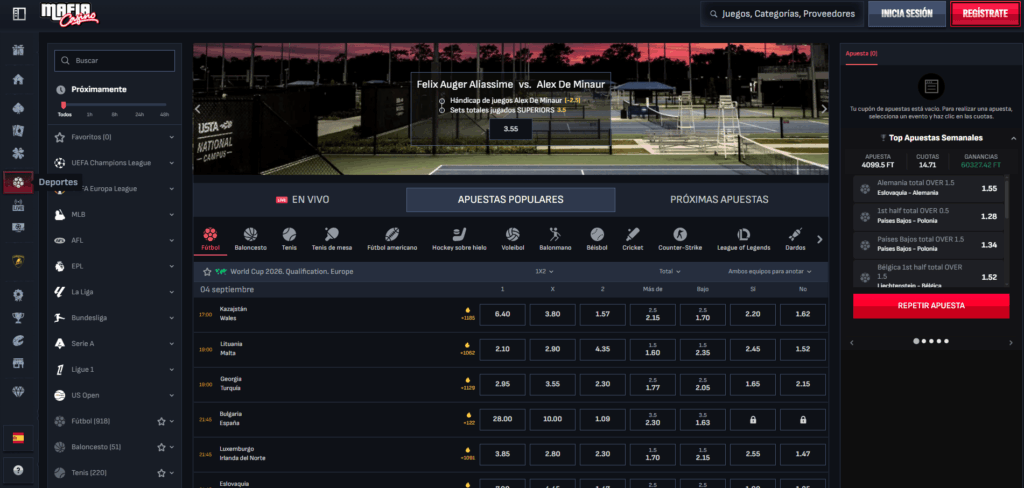
Task: Collapse Top Apuestas Semanales section
Action: pyautogui.click(x=1013, y=138)
